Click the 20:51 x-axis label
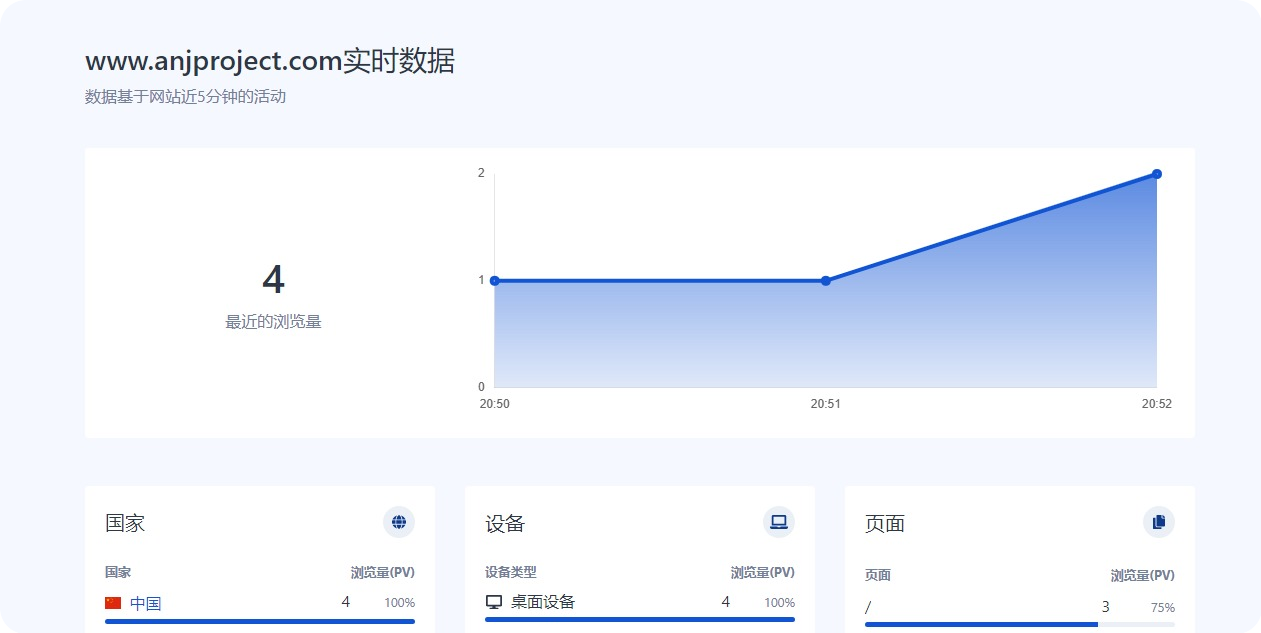The height and width of the screenshot is (633, 1261). point(825,404)
